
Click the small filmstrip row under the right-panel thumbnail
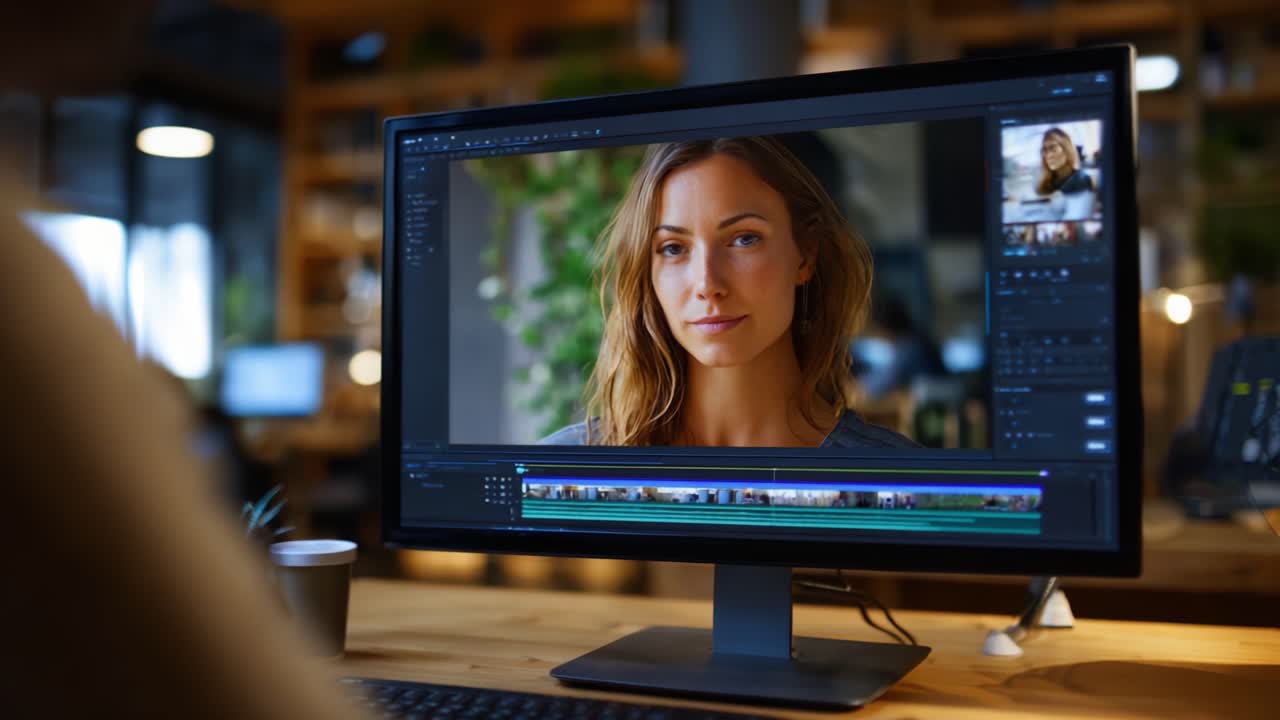[1052, 233]
